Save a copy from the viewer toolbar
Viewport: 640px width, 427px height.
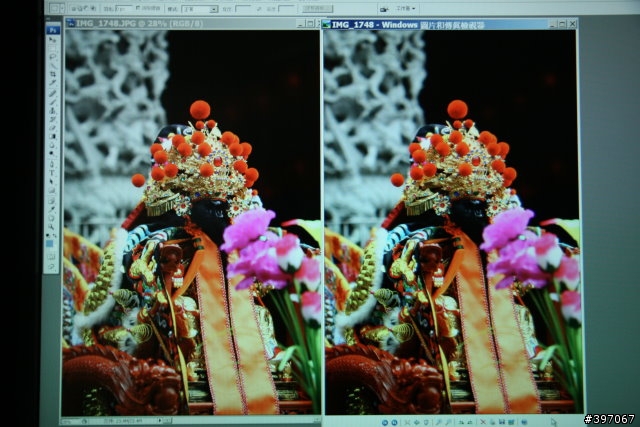click(502, 422)
